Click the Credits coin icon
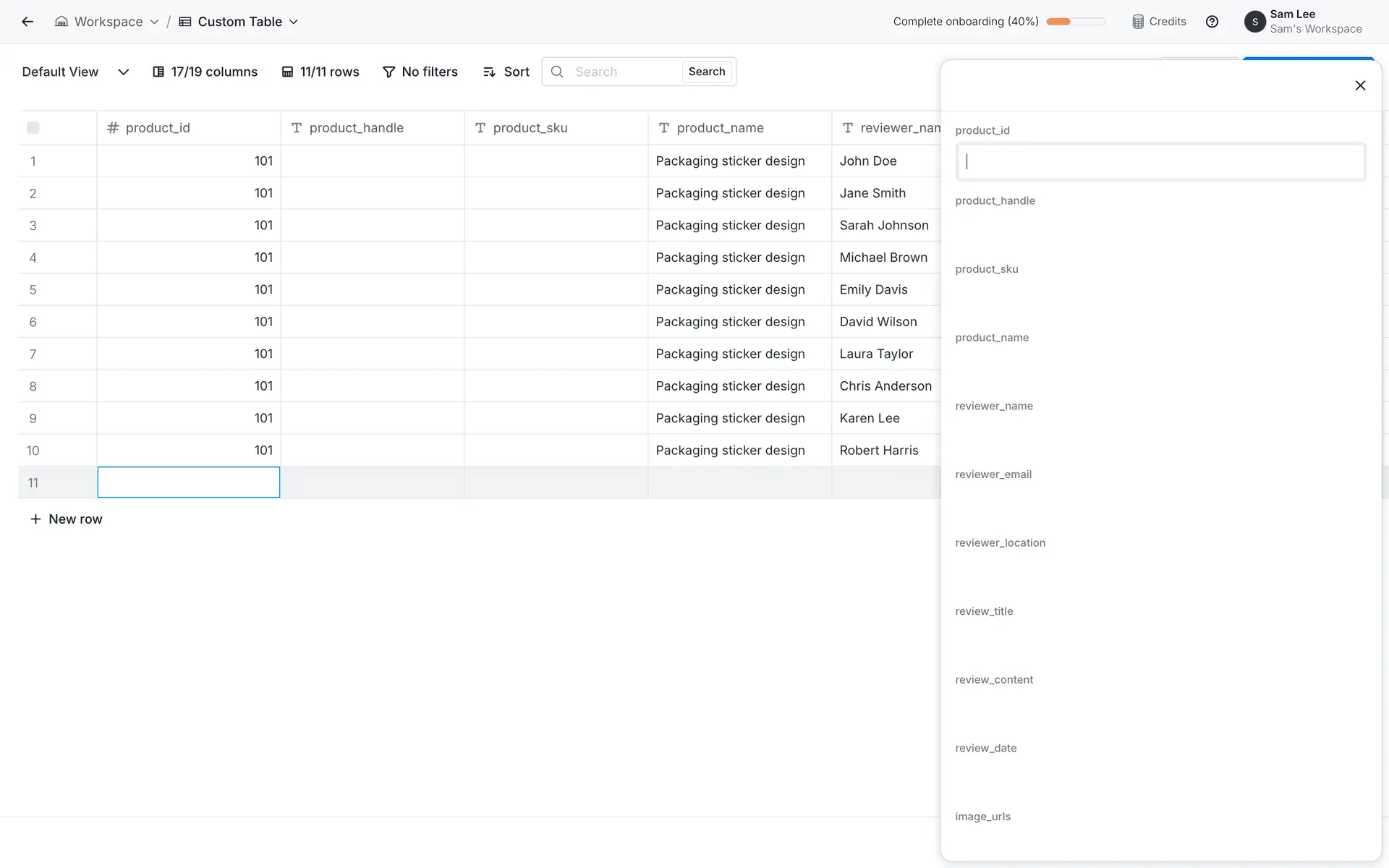1389x868 pixels. [1138, 22]
